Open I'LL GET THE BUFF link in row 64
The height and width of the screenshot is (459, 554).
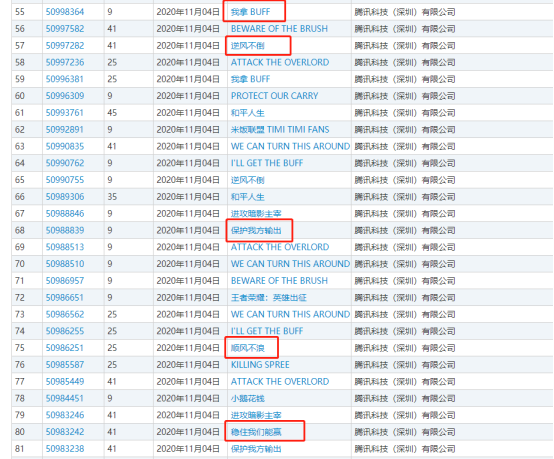coord(267,163)
